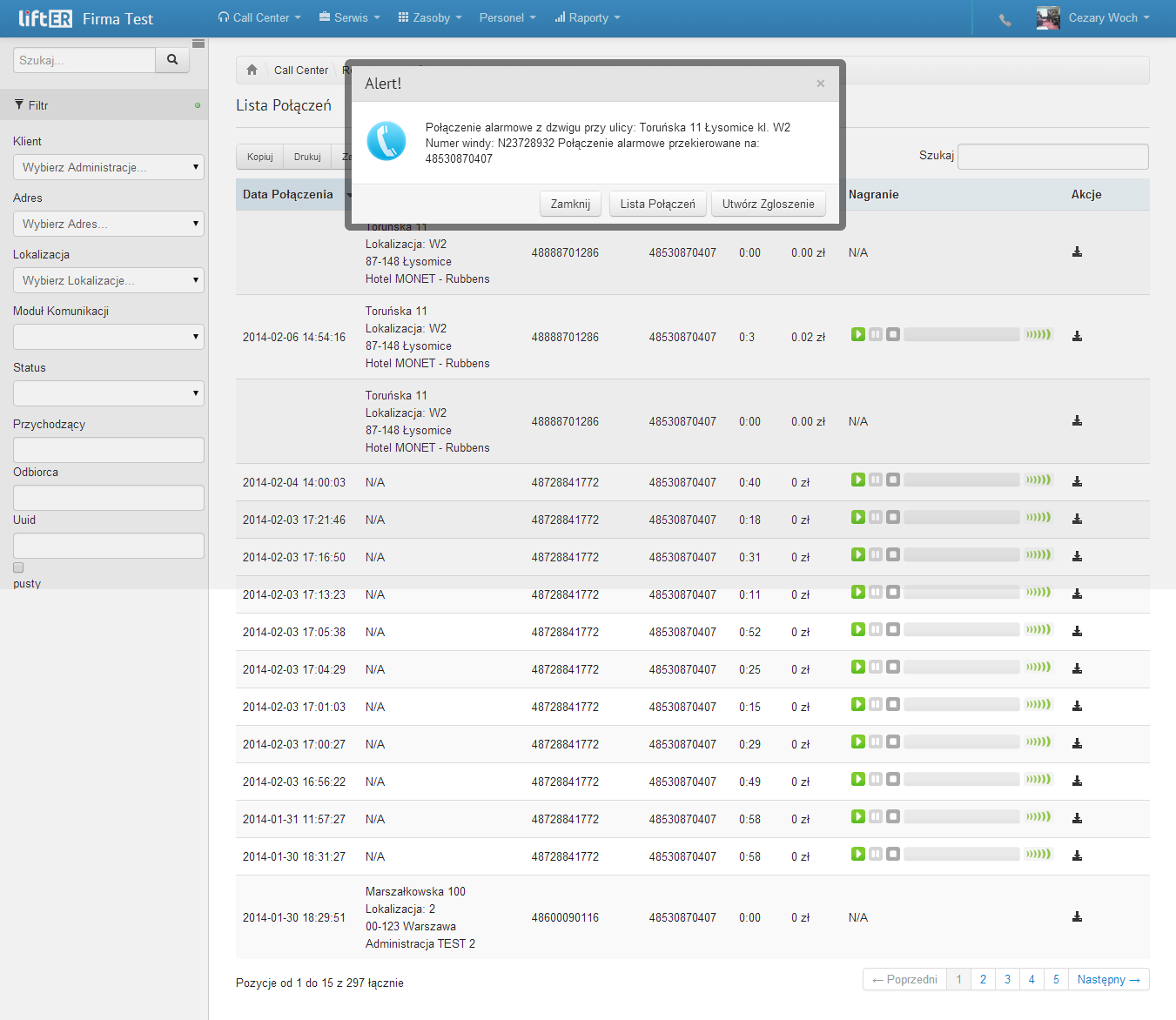Viewport: 1176px width, 1020px height.
Task: Click the Utwórz Zgłoszenie button
Action: point(769,204)
